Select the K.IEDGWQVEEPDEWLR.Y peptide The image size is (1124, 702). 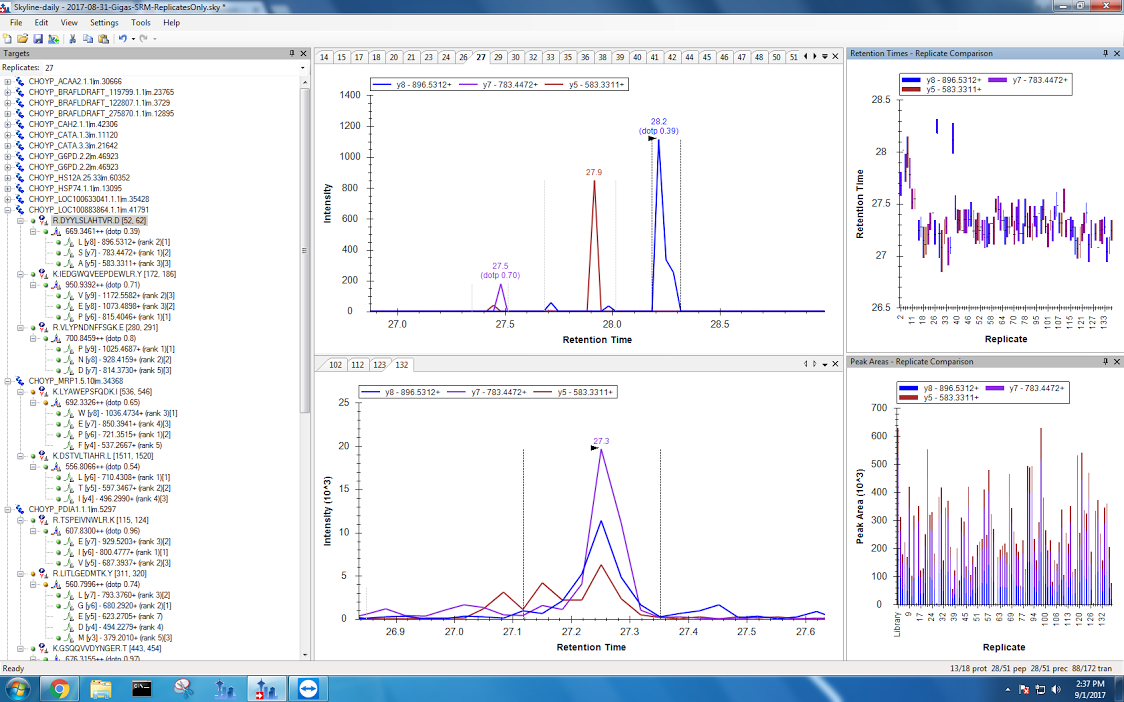[99, 274]
